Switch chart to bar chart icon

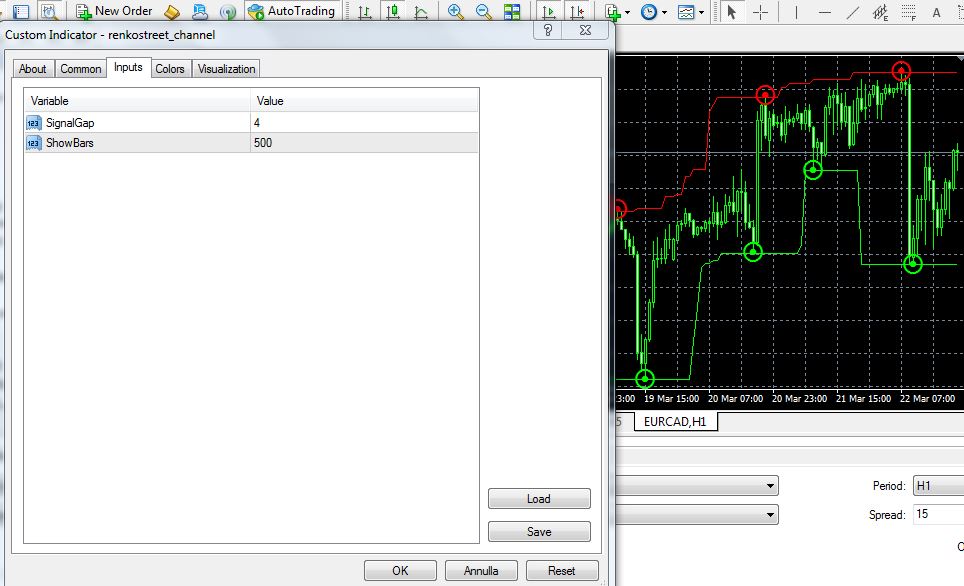pos(365,12)
